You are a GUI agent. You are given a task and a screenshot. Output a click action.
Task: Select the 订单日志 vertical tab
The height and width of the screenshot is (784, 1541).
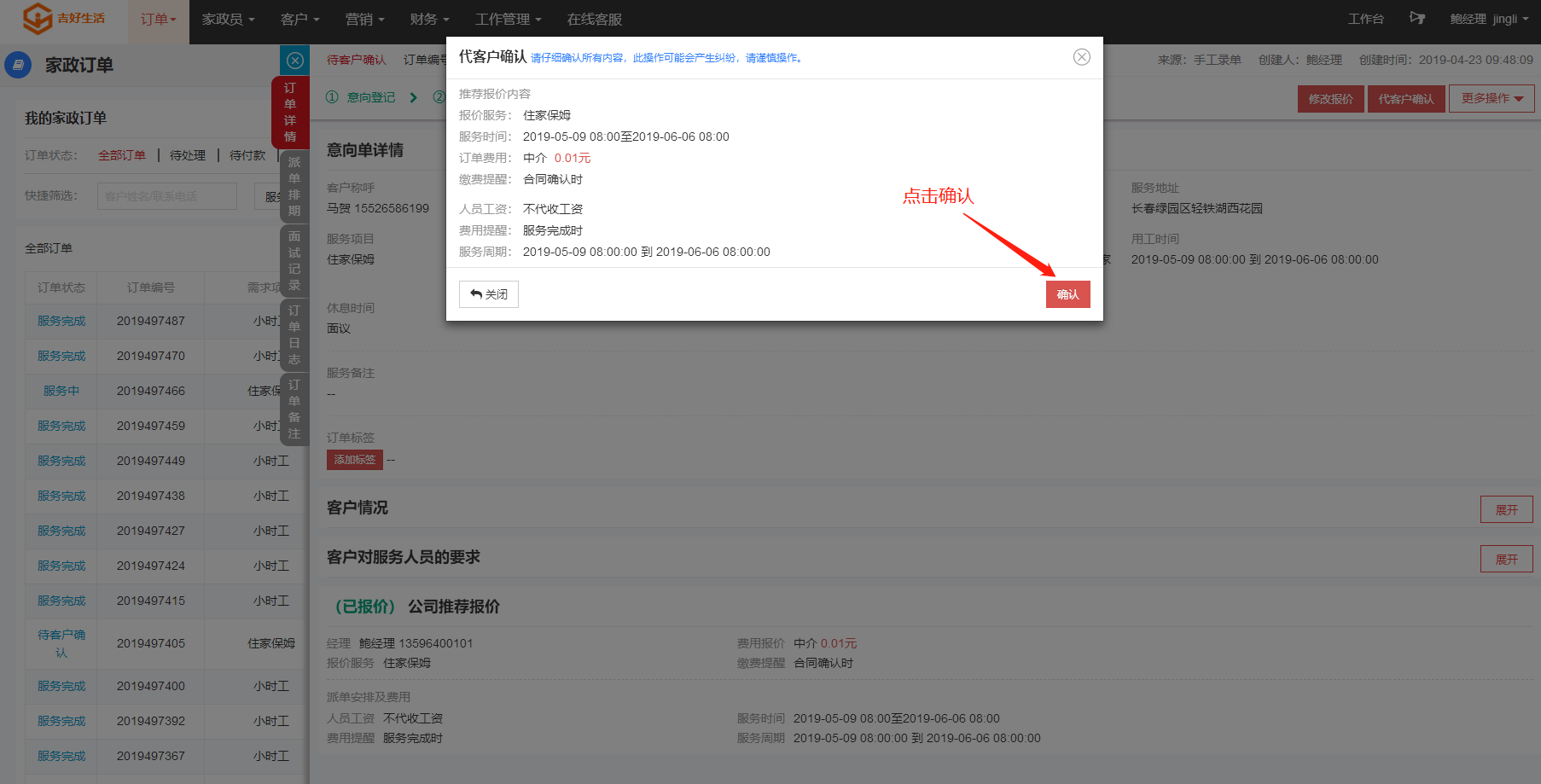[294, 334]
